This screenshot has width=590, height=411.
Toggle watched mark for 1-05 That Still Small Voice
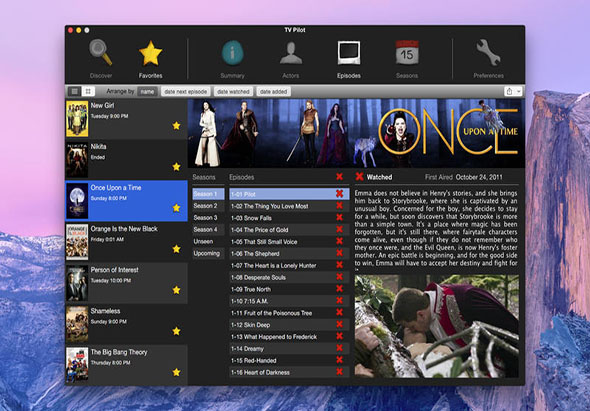339,241
